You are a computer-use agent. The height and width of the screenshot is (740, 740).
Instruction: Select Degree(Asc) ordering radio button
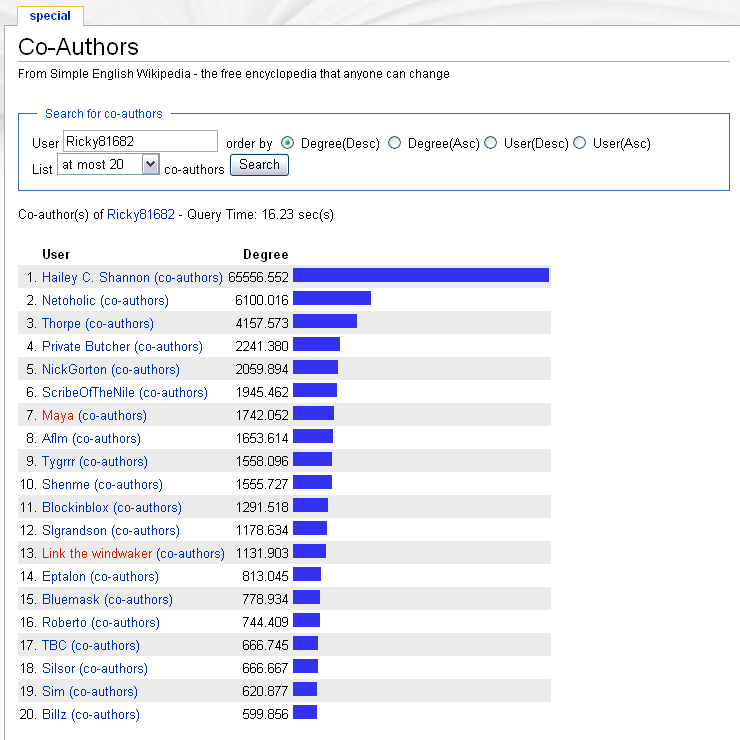395,143
